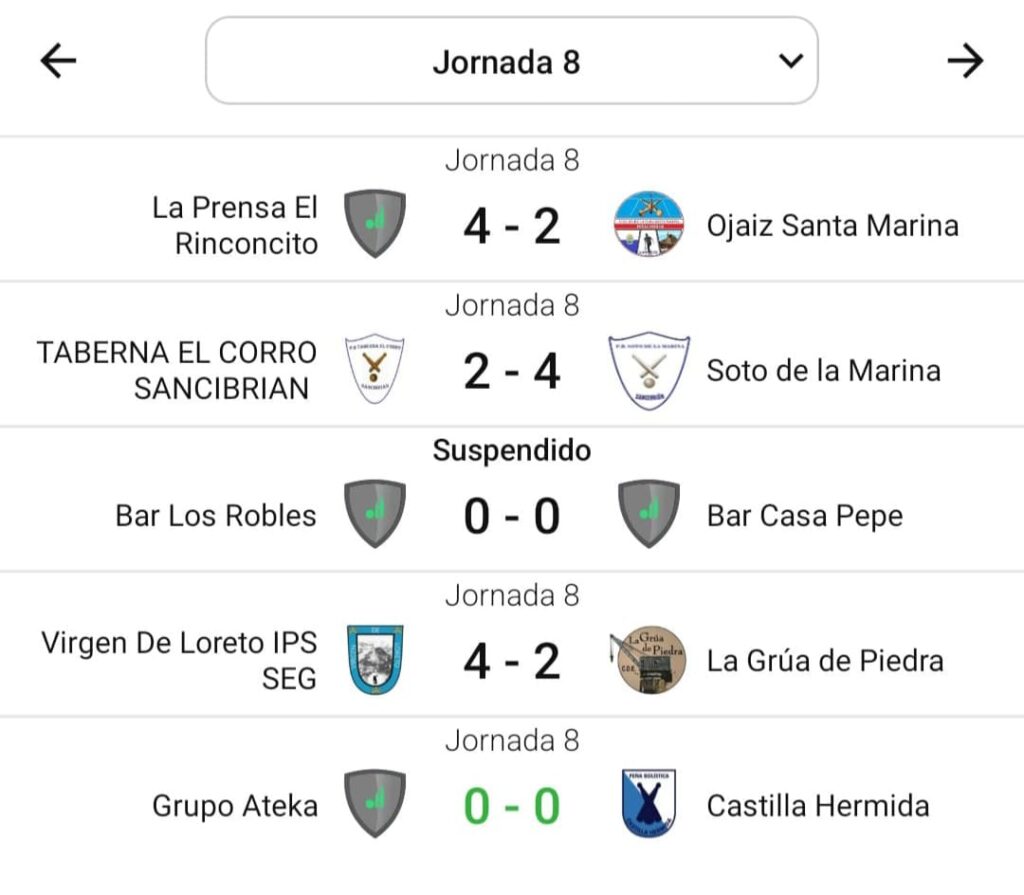Open Castilla Hermida blue crest

648,804
